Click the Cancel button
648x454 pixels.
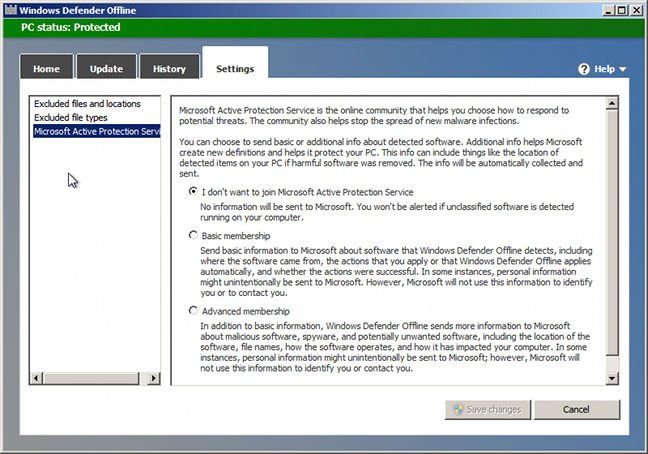(x=577, y=409)
